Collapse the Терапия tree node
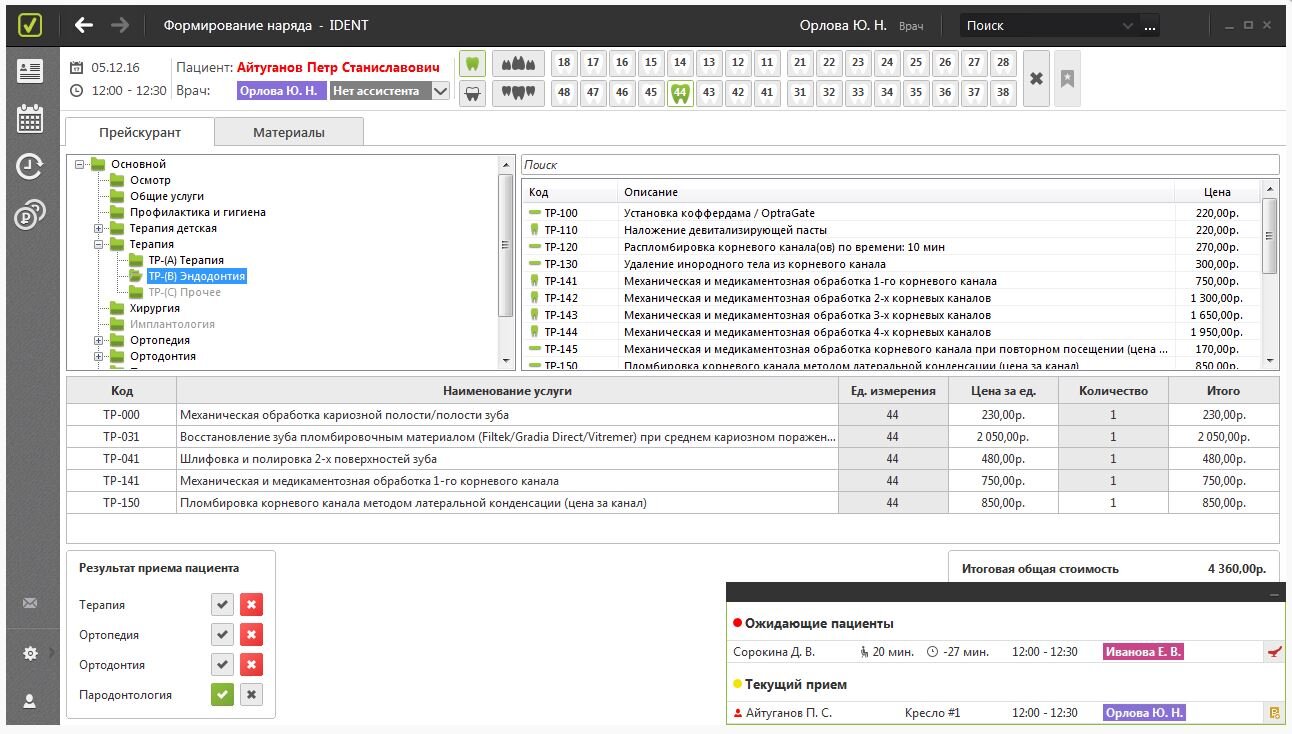Screen dimensions: 1292x734 [98, 244]
